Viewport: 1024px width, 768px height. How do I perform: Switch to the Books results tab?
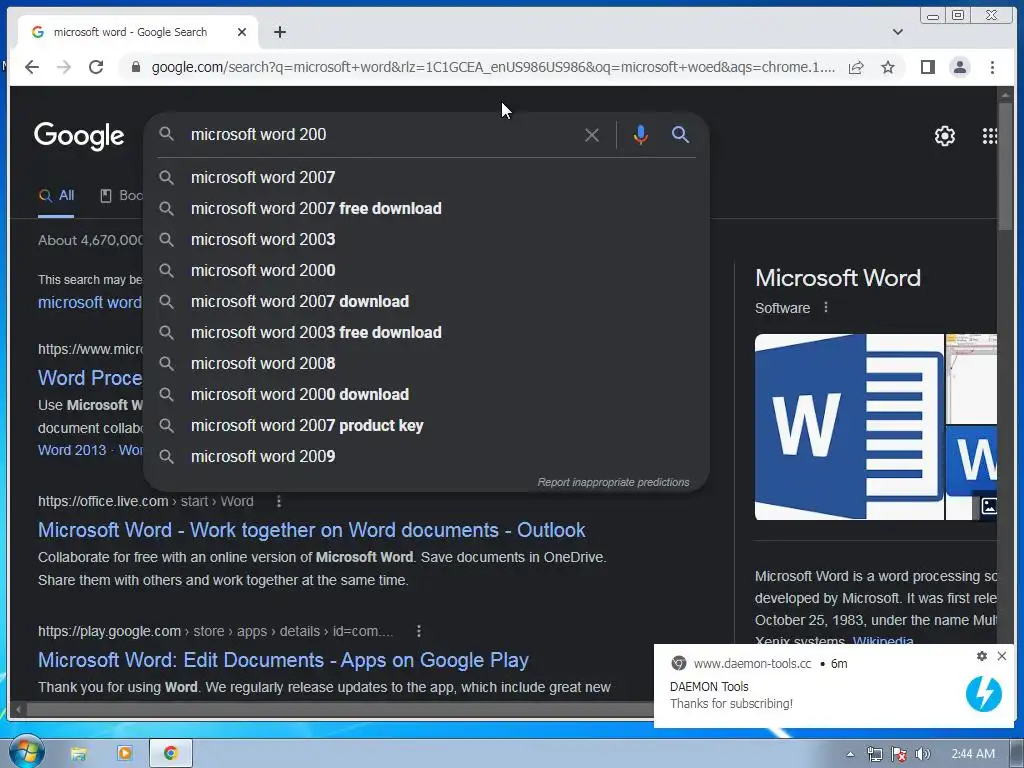121,195
